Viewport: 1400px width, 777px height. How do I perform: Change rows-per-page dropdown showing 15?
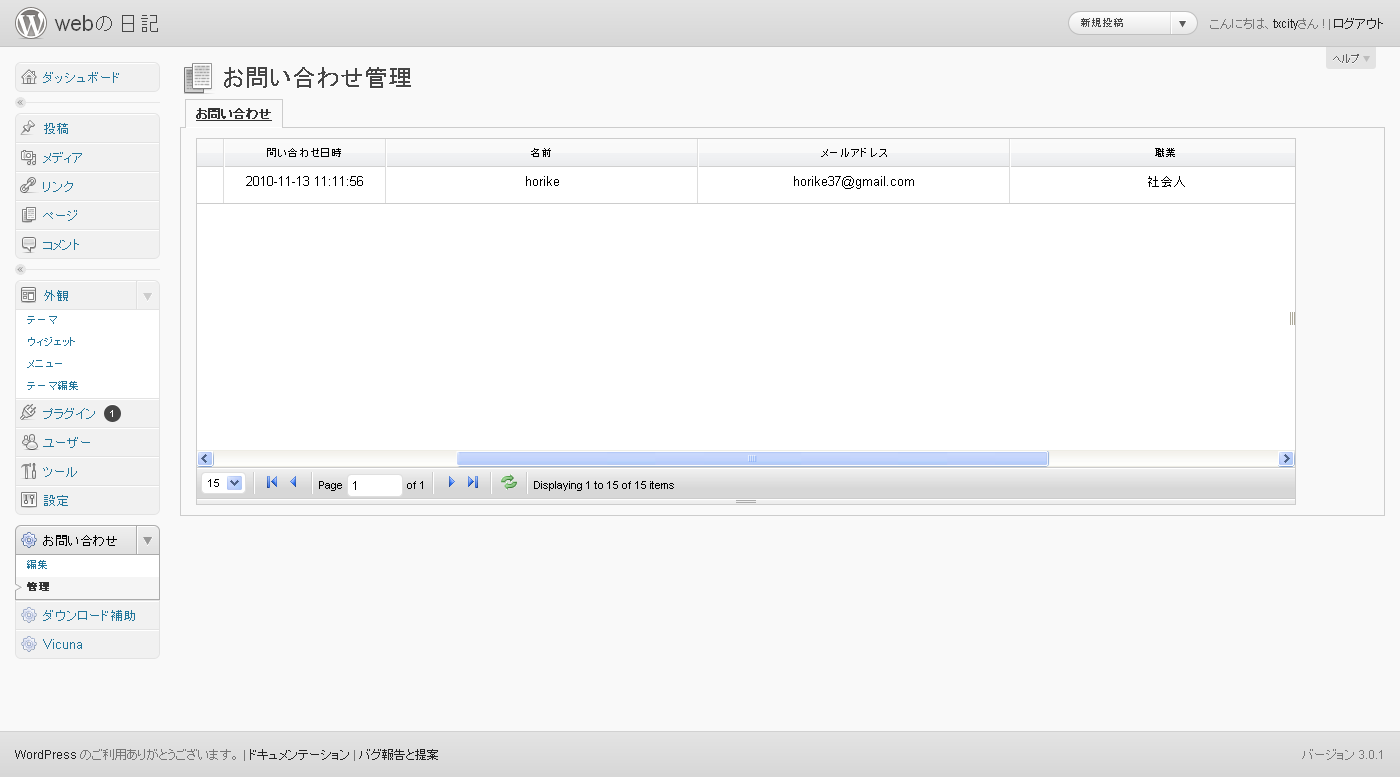223,484
